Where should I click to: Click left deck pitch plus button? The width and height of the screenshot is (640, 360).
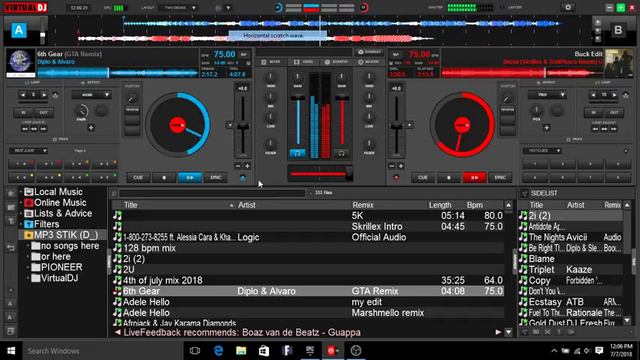click(247, 166)
